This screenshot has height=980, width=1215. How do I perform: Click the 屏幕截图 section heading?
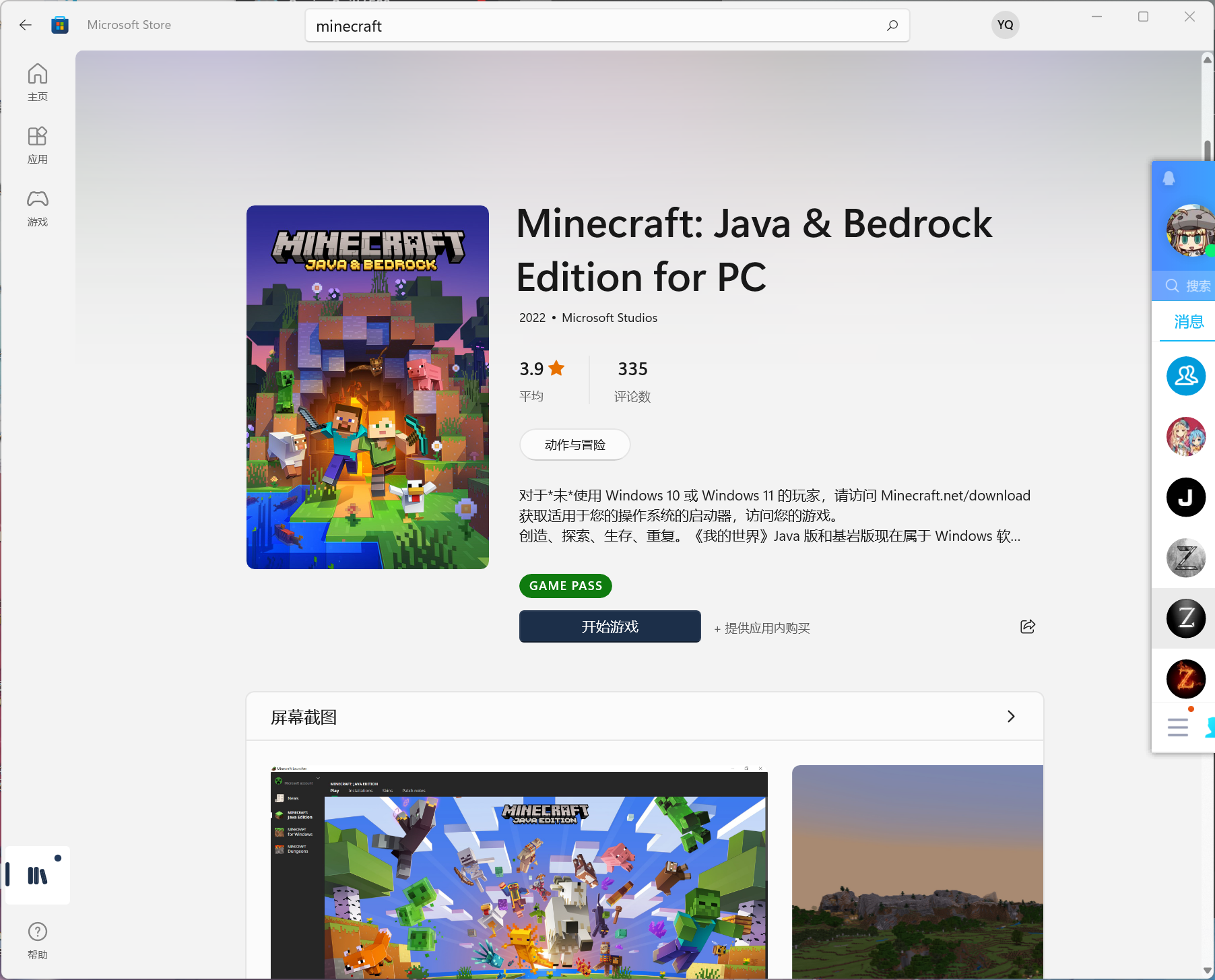304,717
